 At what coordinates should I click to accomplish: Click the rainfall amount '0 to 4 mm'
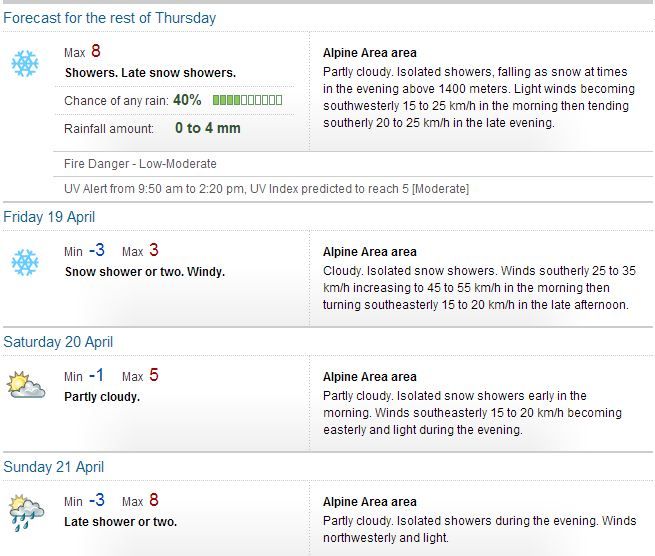pyautogui.click(x=208, y=128)
